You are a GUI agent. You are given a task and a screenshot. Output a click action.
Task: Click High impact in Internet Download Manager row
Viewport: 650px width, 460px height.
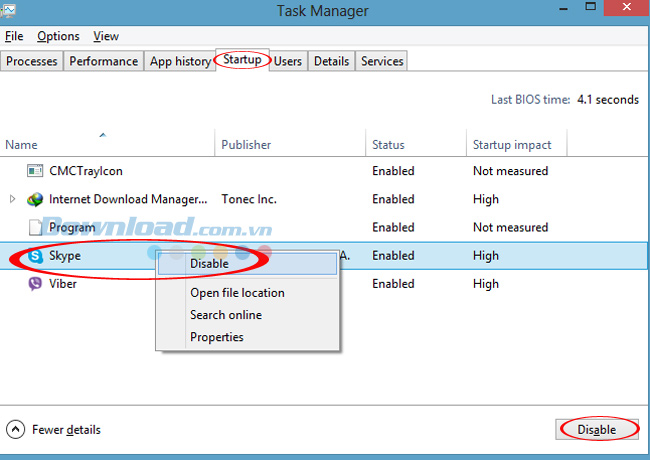[x=485, y=199]
